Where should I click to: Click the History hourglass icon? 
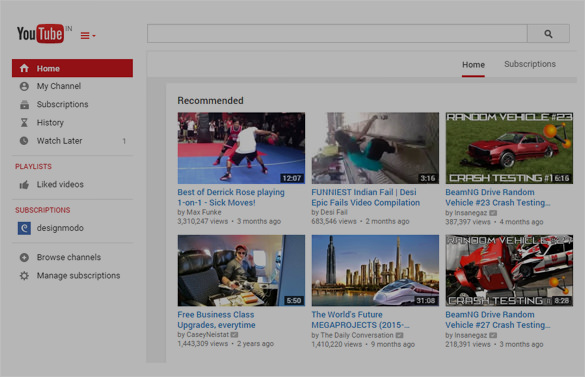tap(24, 122)
